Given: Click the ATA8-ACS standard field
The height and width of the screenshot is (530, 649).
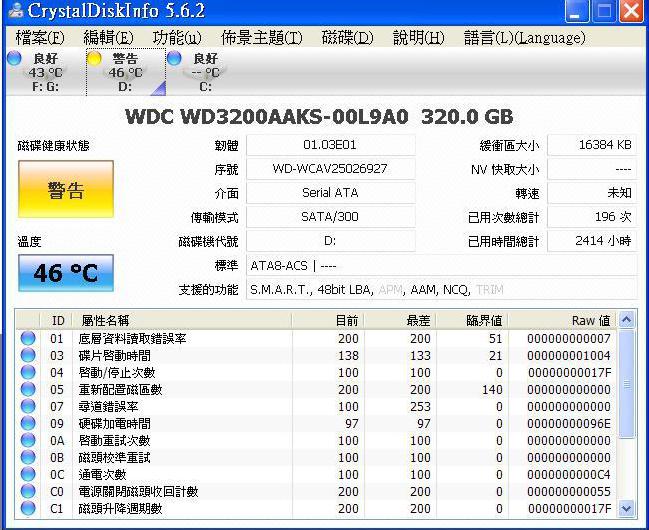Looking at the screenshot, I should (x=442, y=265).
